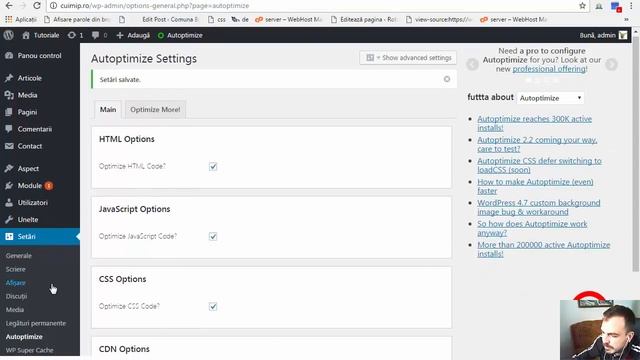Screen dimensions: 640x360
Task: Click the Articole pushpin icon
Action: click(9, 78)
